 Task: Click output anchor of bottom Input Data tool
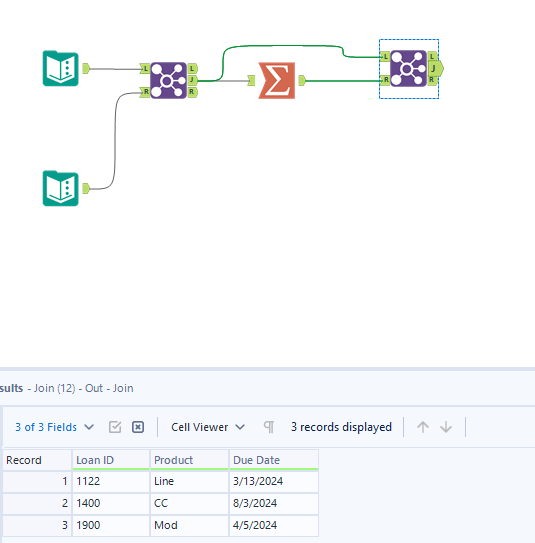[86, 188]
